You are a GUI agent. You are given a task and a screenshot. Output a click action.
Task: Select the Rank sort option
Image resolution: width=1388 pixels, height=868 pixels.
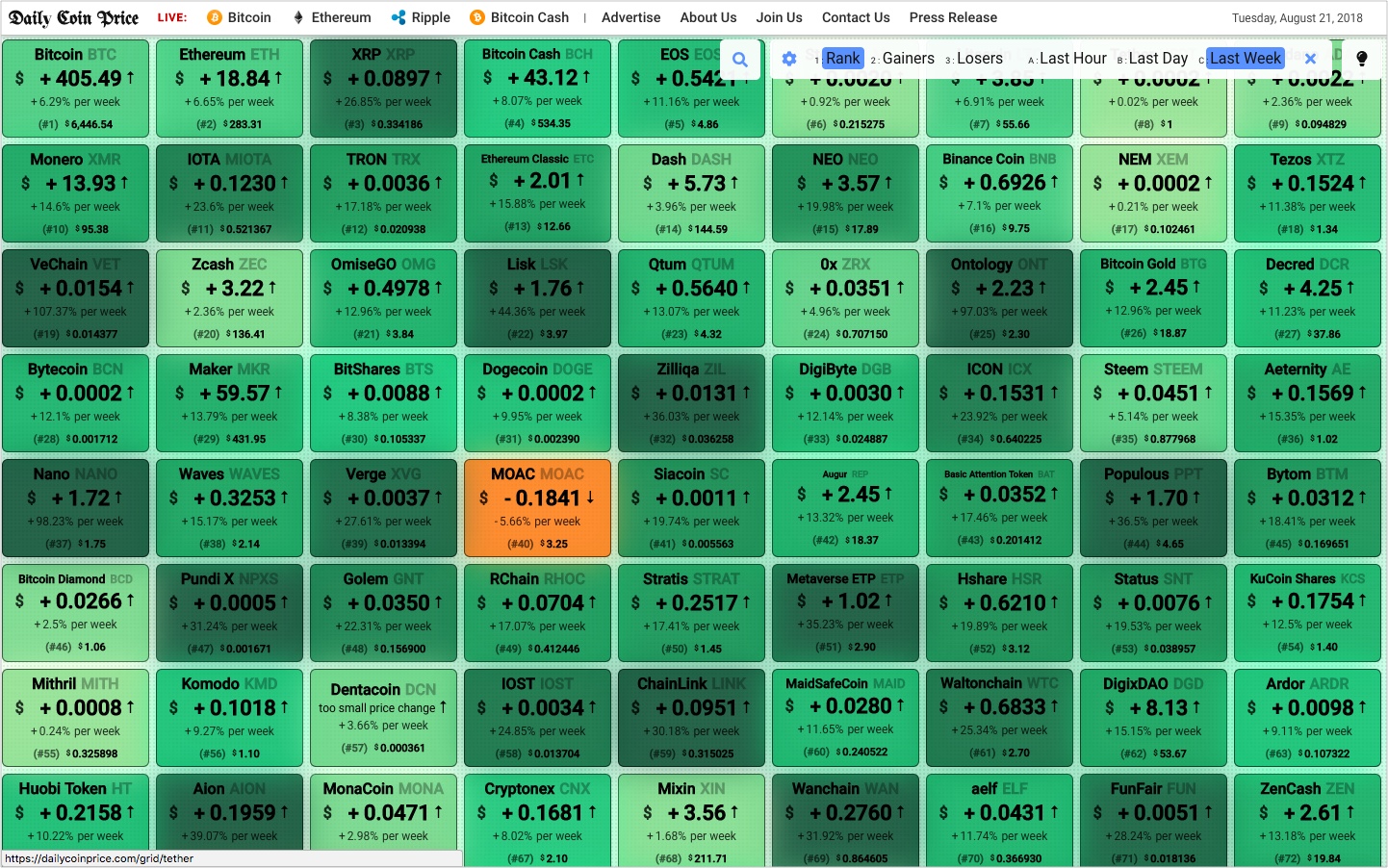tap(842, 59)
